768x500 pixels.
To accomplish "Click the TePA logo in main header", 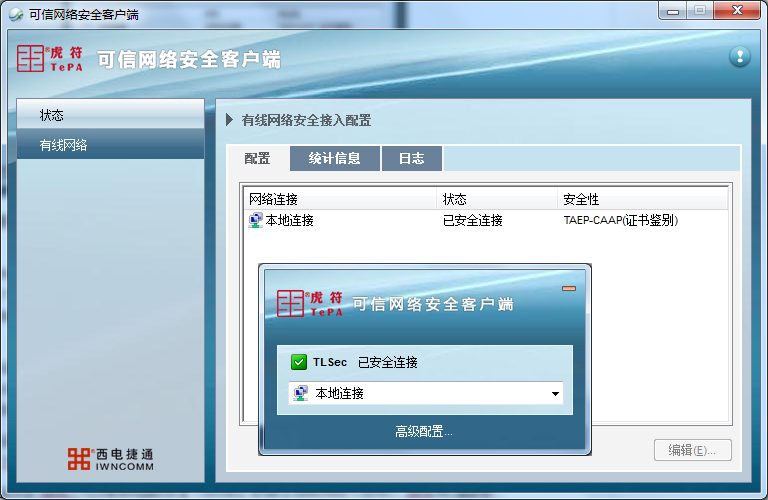I will 50,58.
